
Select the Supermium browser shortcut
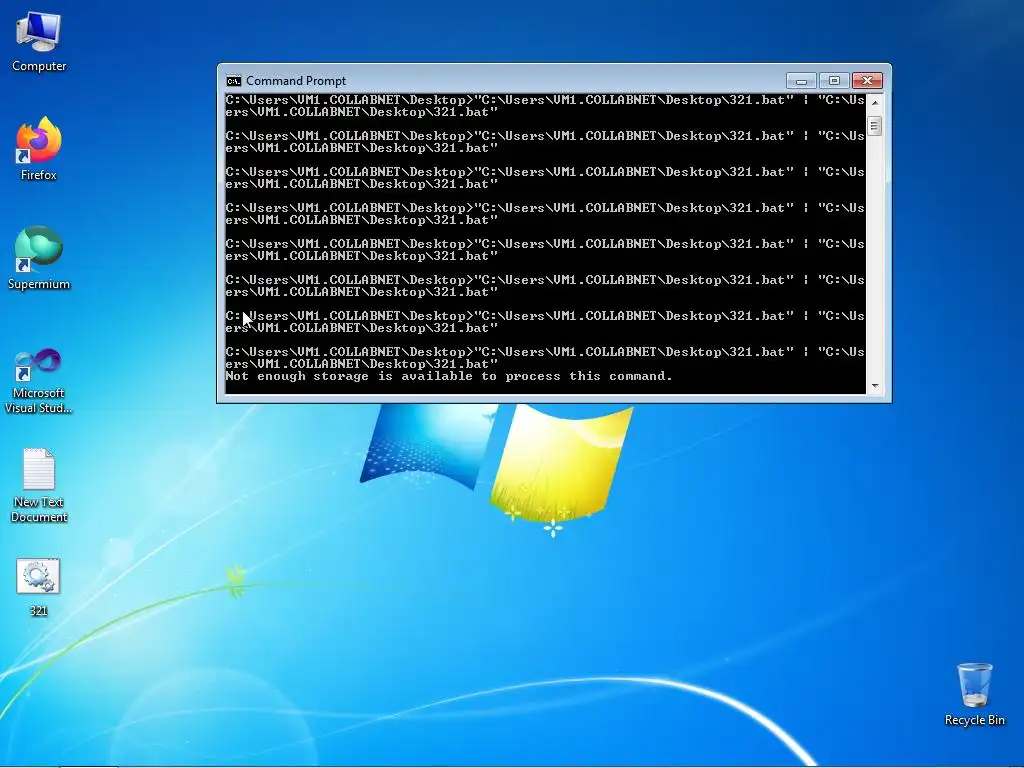tap(39, 258)
